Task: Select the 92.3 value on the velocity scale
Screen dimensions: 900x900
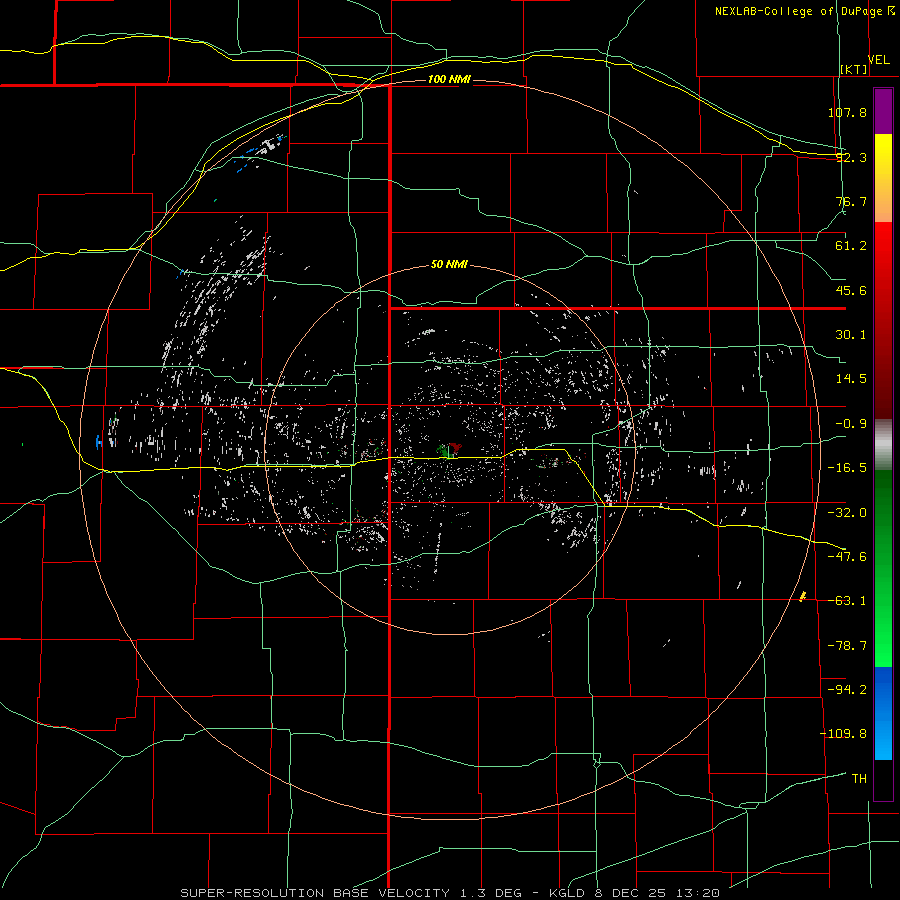Action: pos(851,157)
